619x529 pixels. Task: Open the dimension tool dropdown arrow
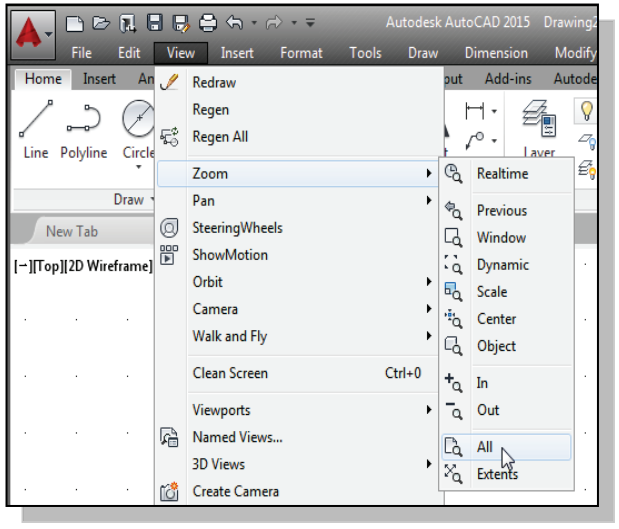[494, 111]
